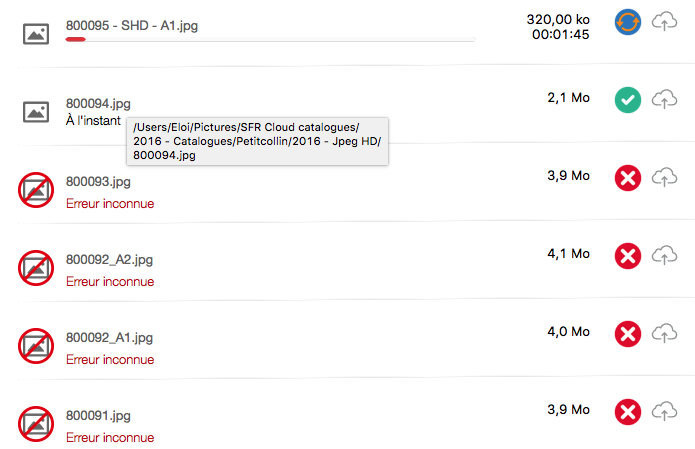This screenshot has width=695, height=449.
Task: Click the red error icon for 800091.jpg
Action: click(627, 411)
